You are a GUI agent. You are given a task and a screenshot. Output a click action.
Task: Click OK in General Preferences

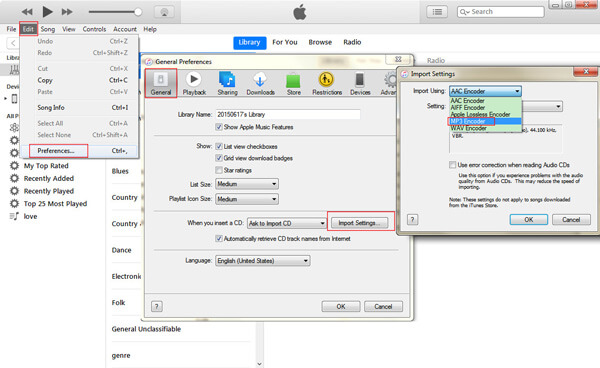click(341, 306)
